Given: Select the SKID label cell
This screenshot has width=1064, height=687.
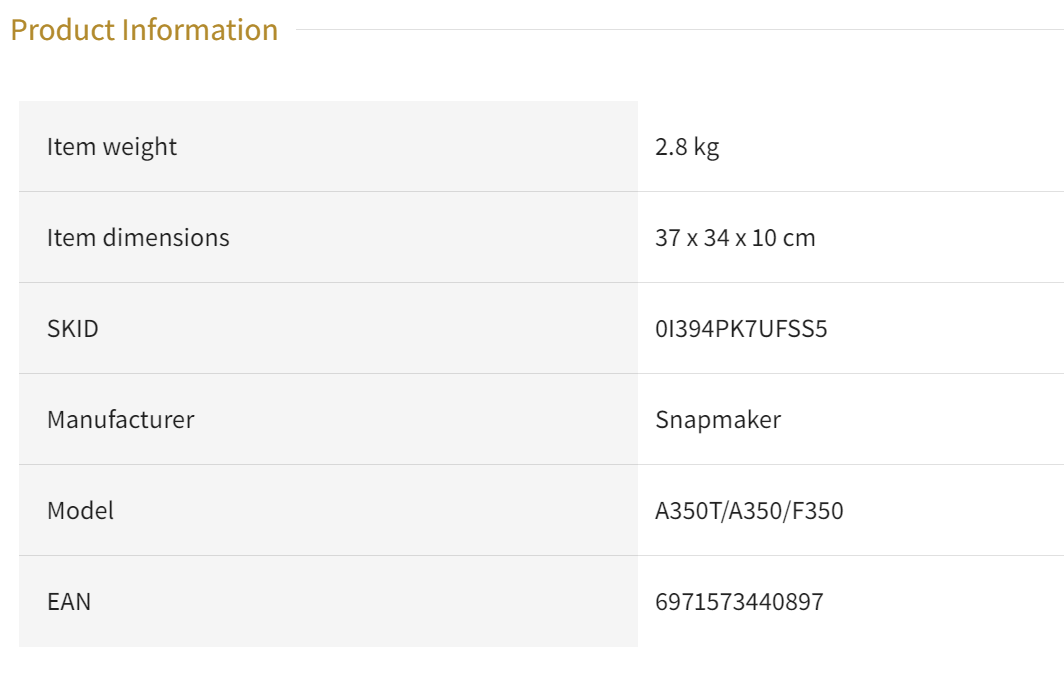Looking at the screenshot, I should (x=328, y=329).
